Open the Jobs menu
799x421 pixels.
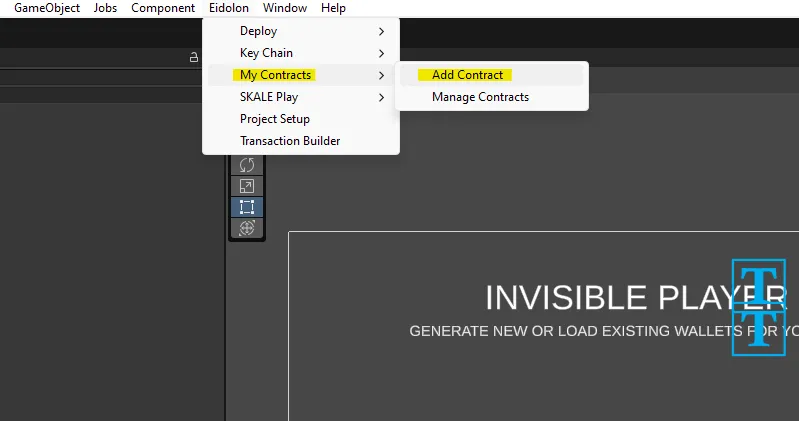(105, 8)
